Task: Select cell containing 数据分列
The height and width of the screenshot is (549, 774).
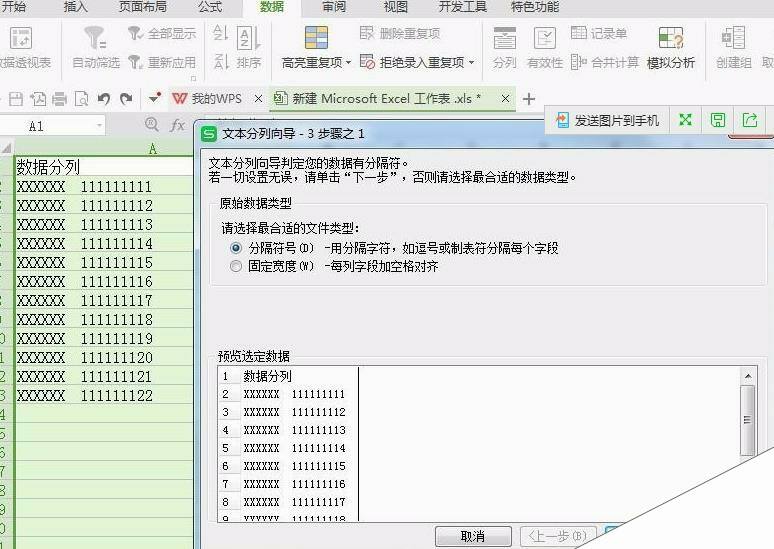Action: 104,167
